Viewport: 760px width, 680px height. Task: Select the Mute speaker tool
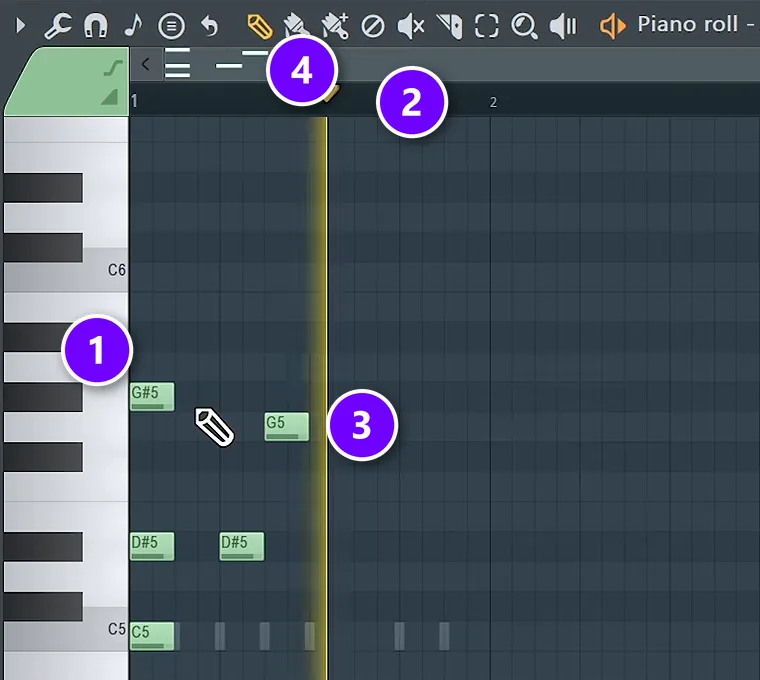tap(411, 26)
